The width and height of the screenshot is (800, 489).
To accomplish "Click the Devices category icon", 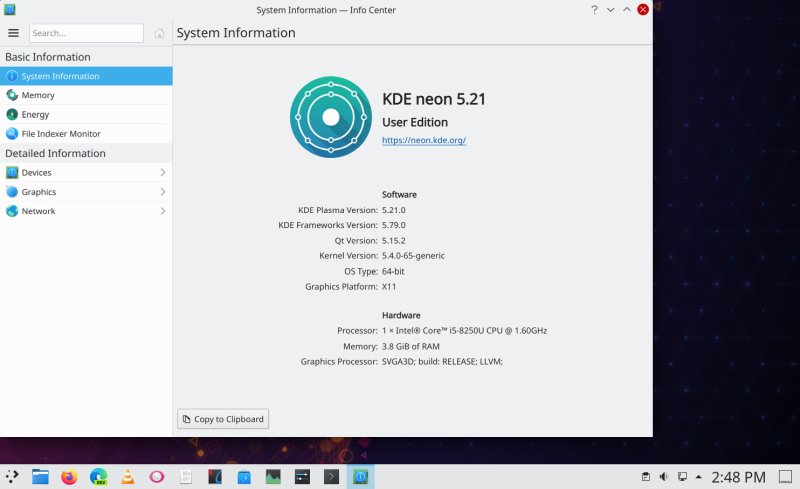I will pos(12,173).
